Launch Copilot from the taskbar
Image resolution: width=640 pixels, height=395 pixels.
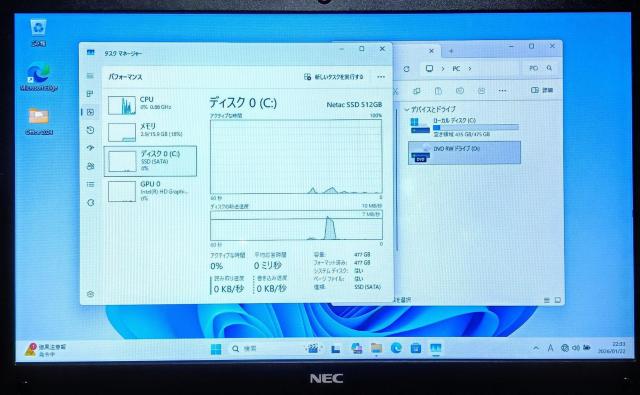356,348
